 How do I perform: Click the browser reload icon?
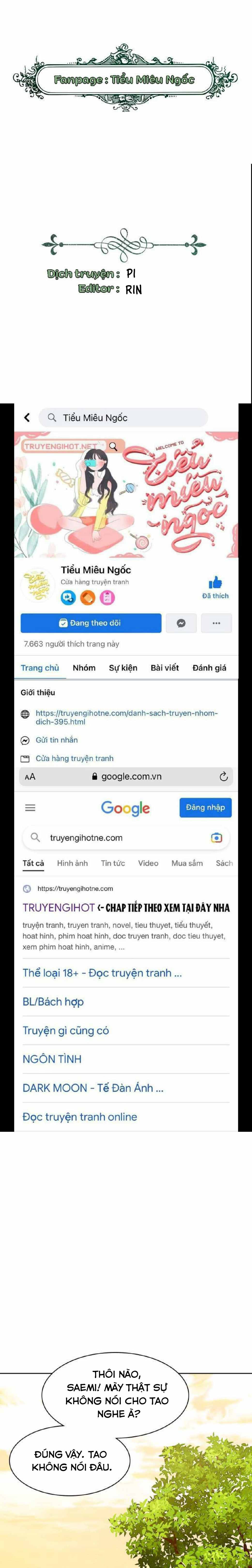[x=223, y=777]
